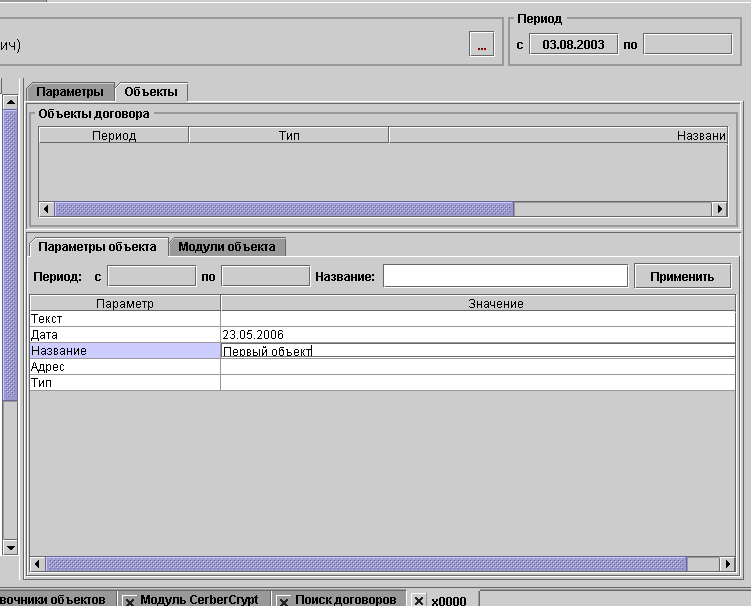Click the Название text input field
This screenshot has width=751, height=606.
pos(505,276)
